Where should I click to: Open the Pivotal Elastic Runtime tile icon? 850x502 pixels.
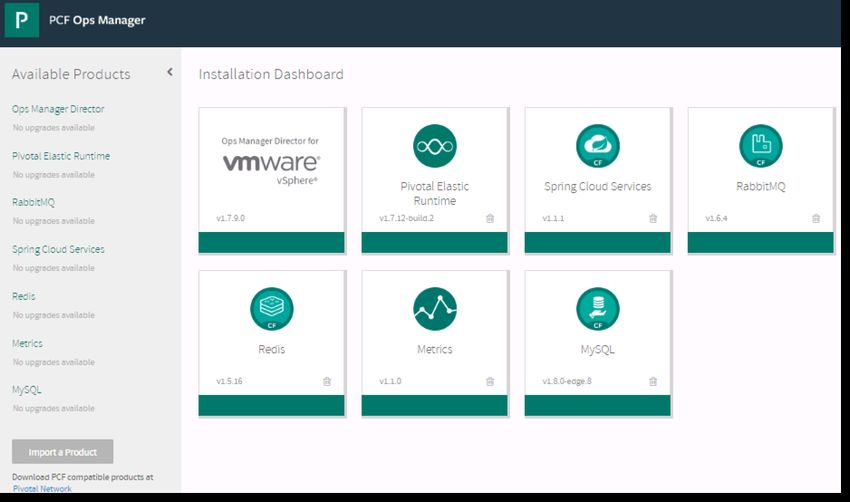[x=434, y=146]
